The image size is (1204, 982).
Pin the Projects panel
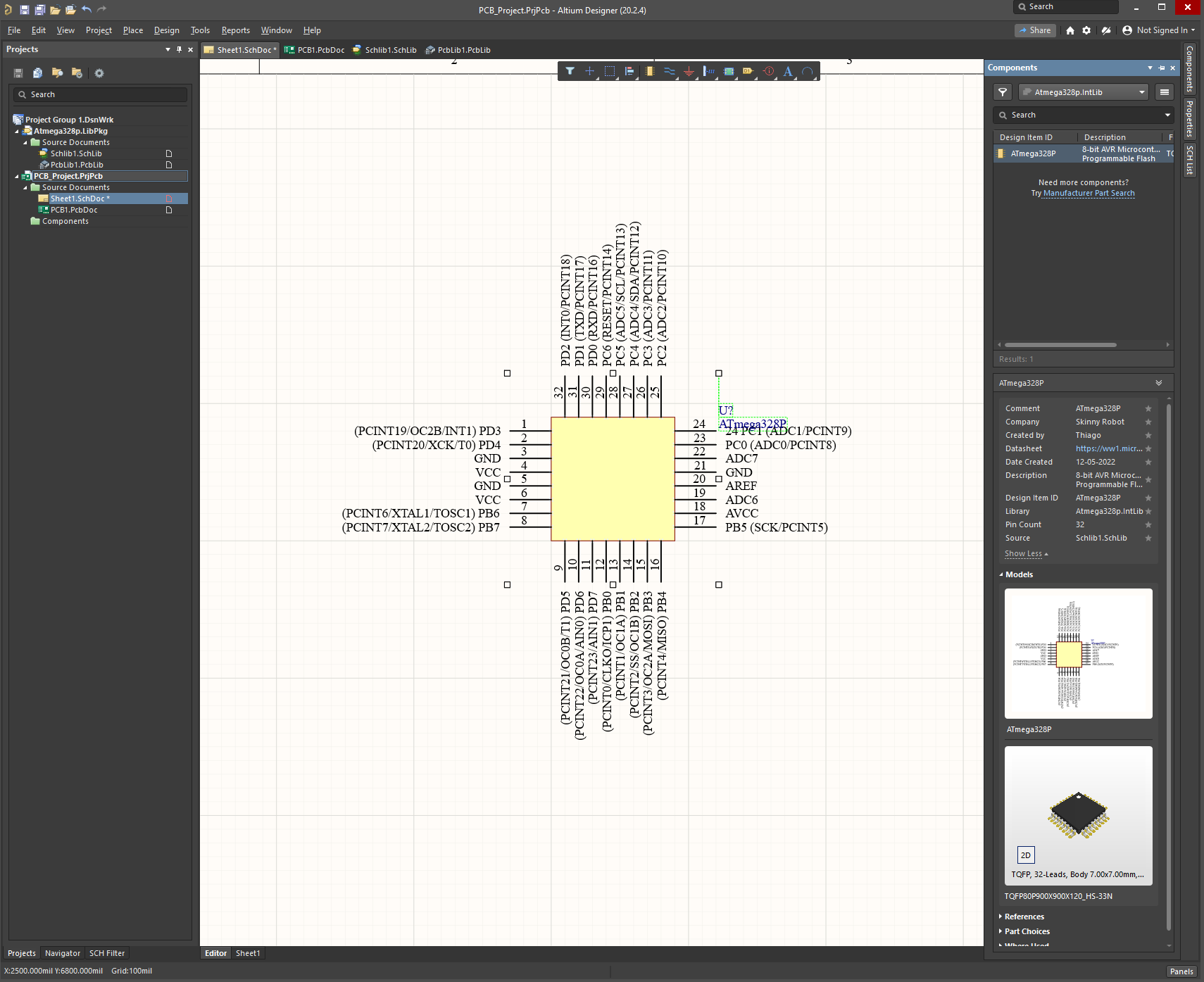[x=179, y=49]
